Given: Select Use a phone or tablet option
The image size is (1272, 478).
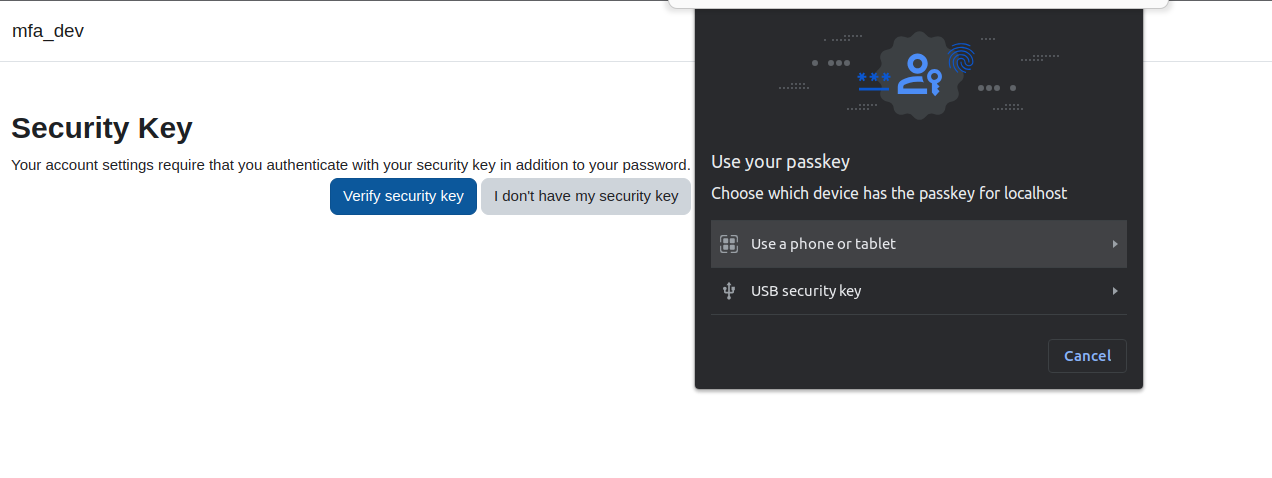Looking at the screenshot, I should pyautogui.click(x=919, y=244).
